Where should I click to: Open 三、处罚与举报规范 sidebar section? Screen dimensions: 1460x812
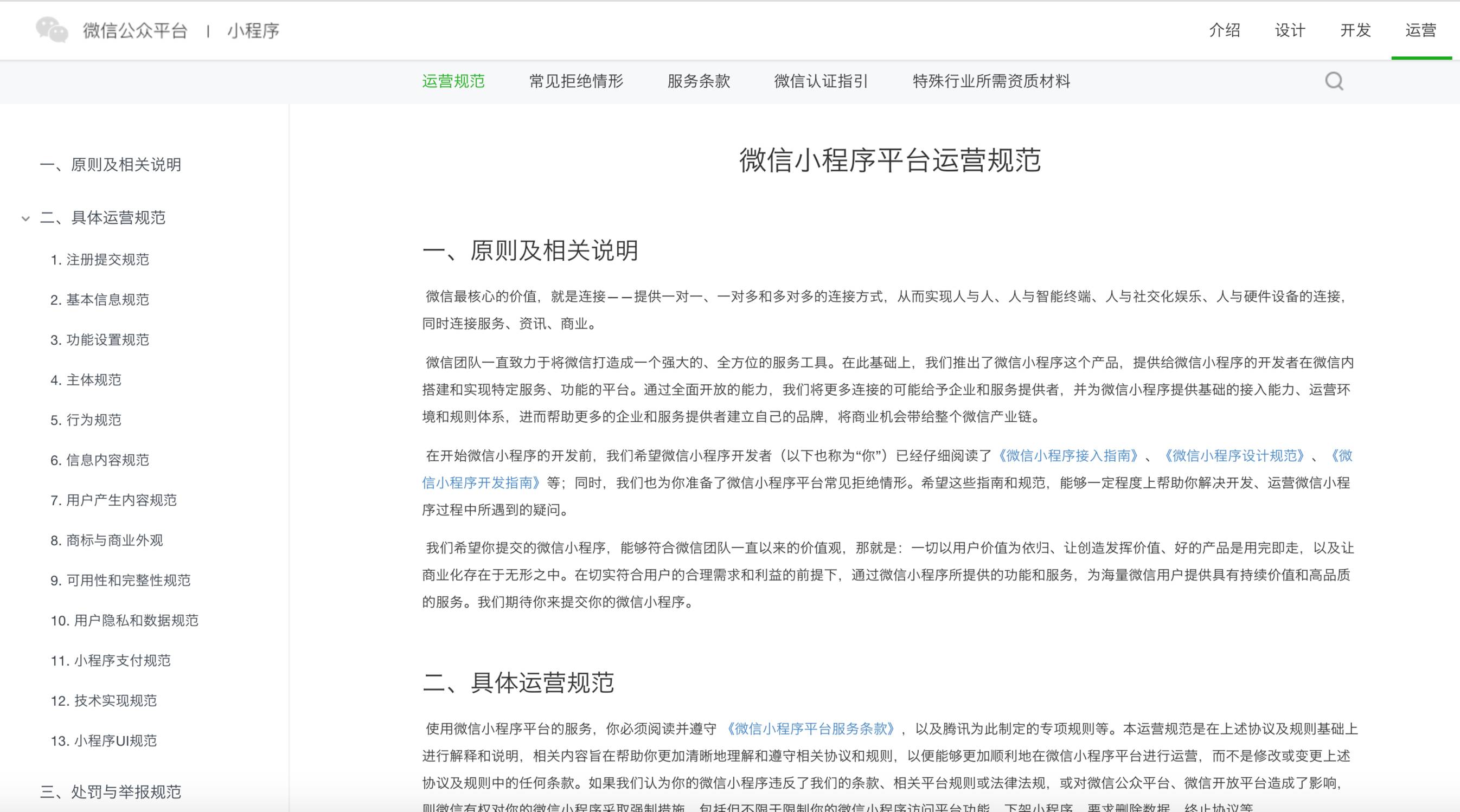111,791
